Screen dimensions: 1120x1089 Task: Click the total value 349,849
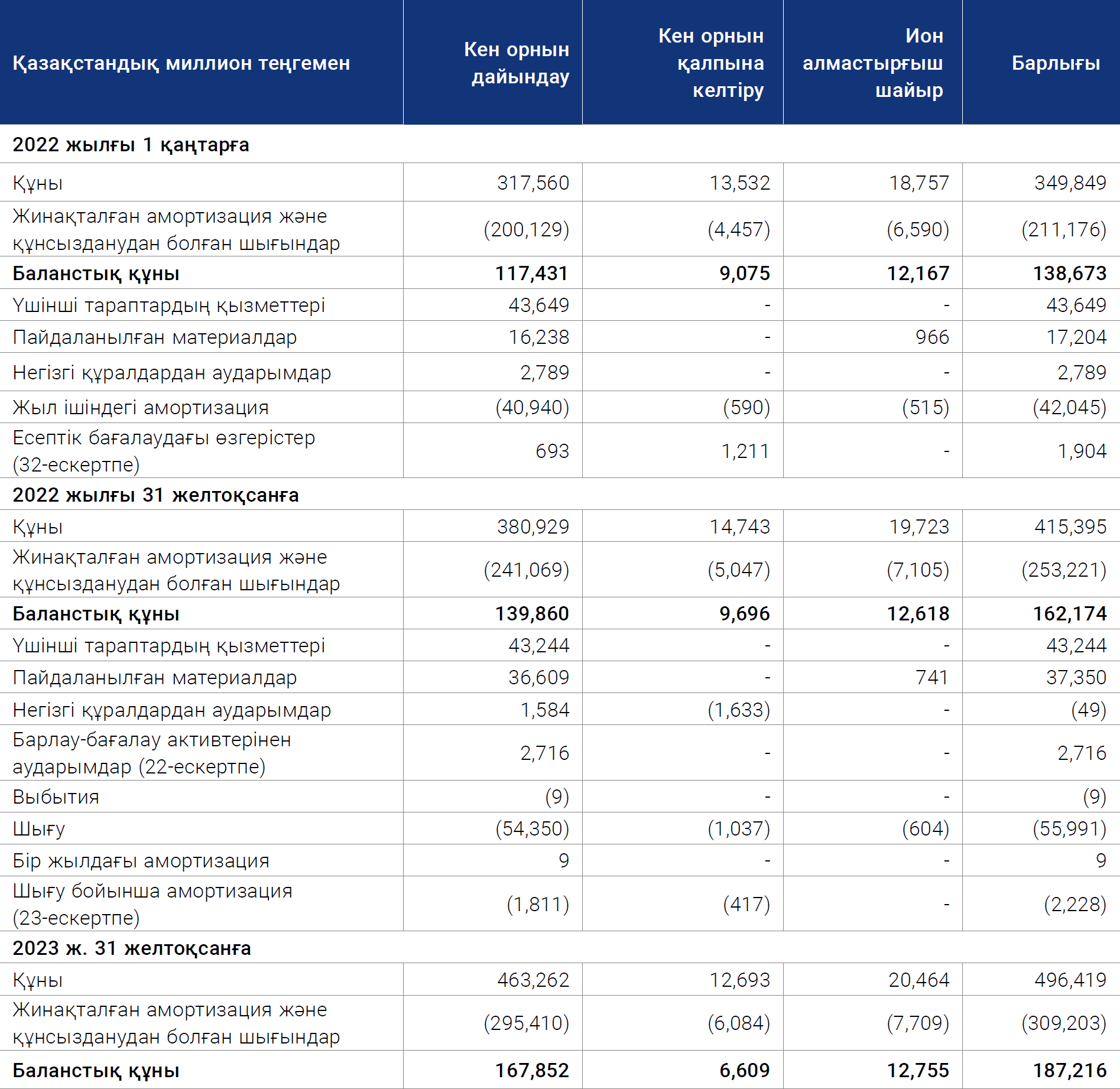(1070, 183)
